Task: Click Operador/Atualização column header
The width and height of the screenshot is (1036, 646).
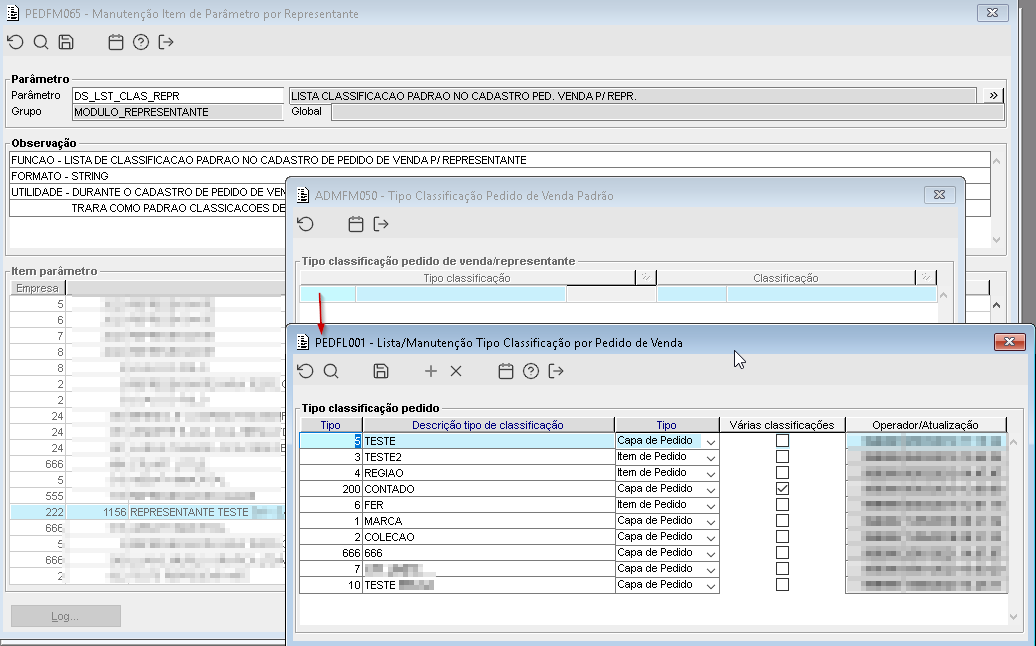Action: (x=926, y=425)
